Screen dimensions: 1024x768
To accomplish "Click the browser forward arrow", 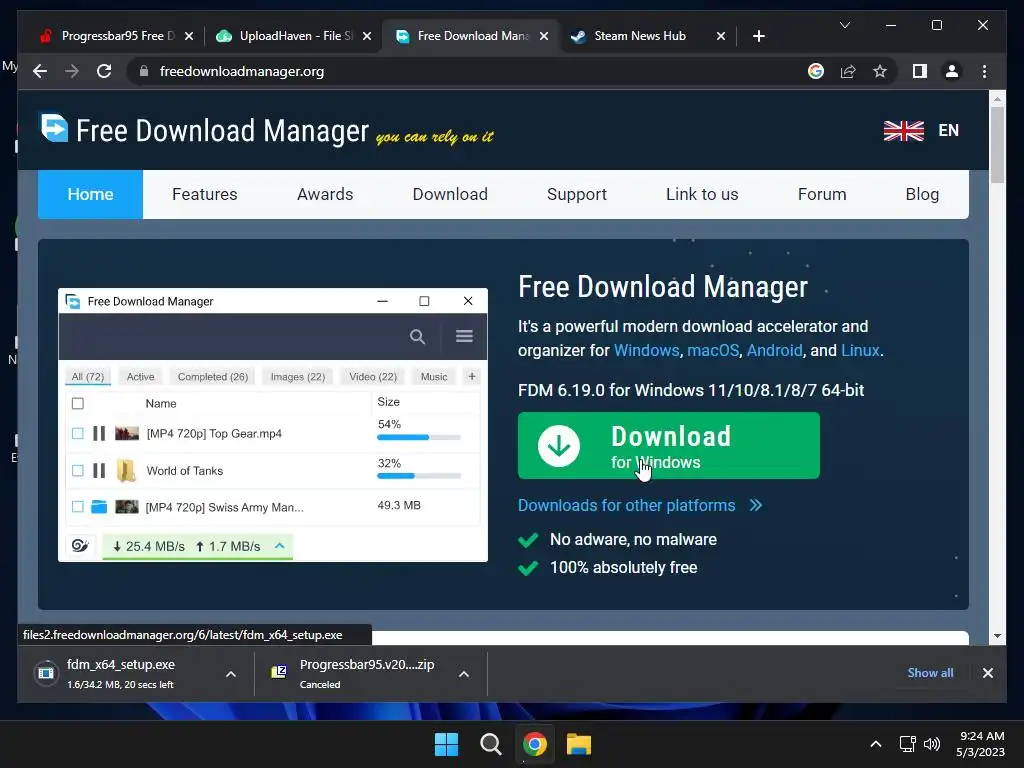I will coord(72,71).
